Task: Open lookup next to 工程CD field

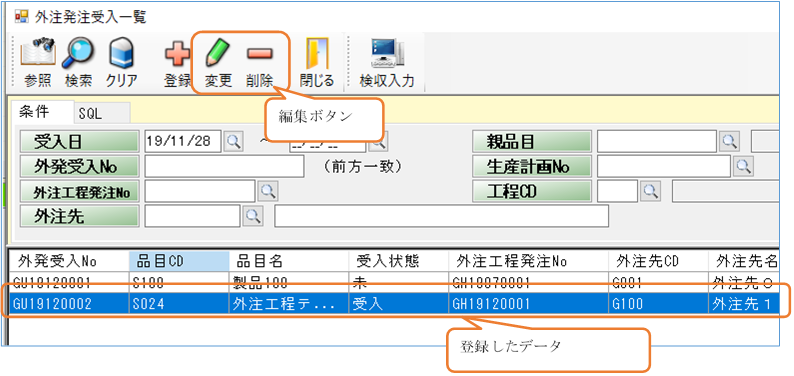Action: pos(650,191)
